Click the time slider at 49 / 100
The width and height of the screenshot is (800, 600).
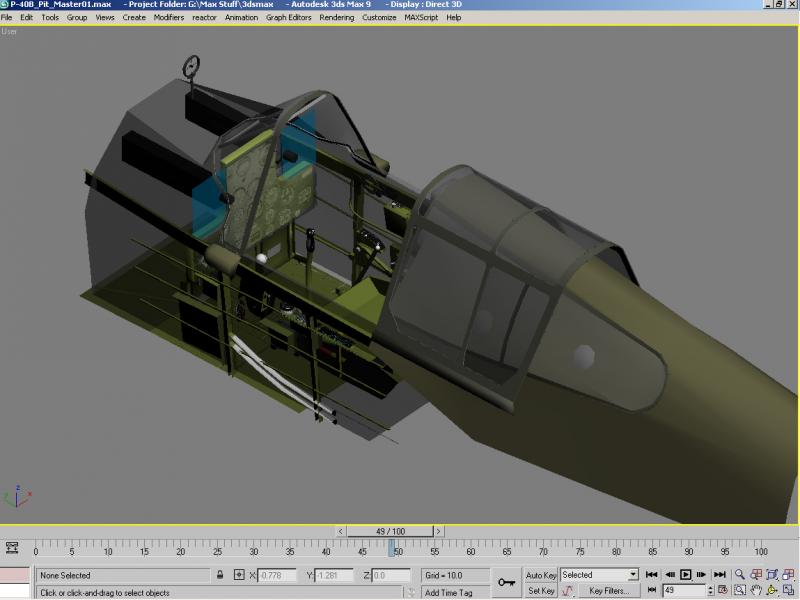coord(390,531)
